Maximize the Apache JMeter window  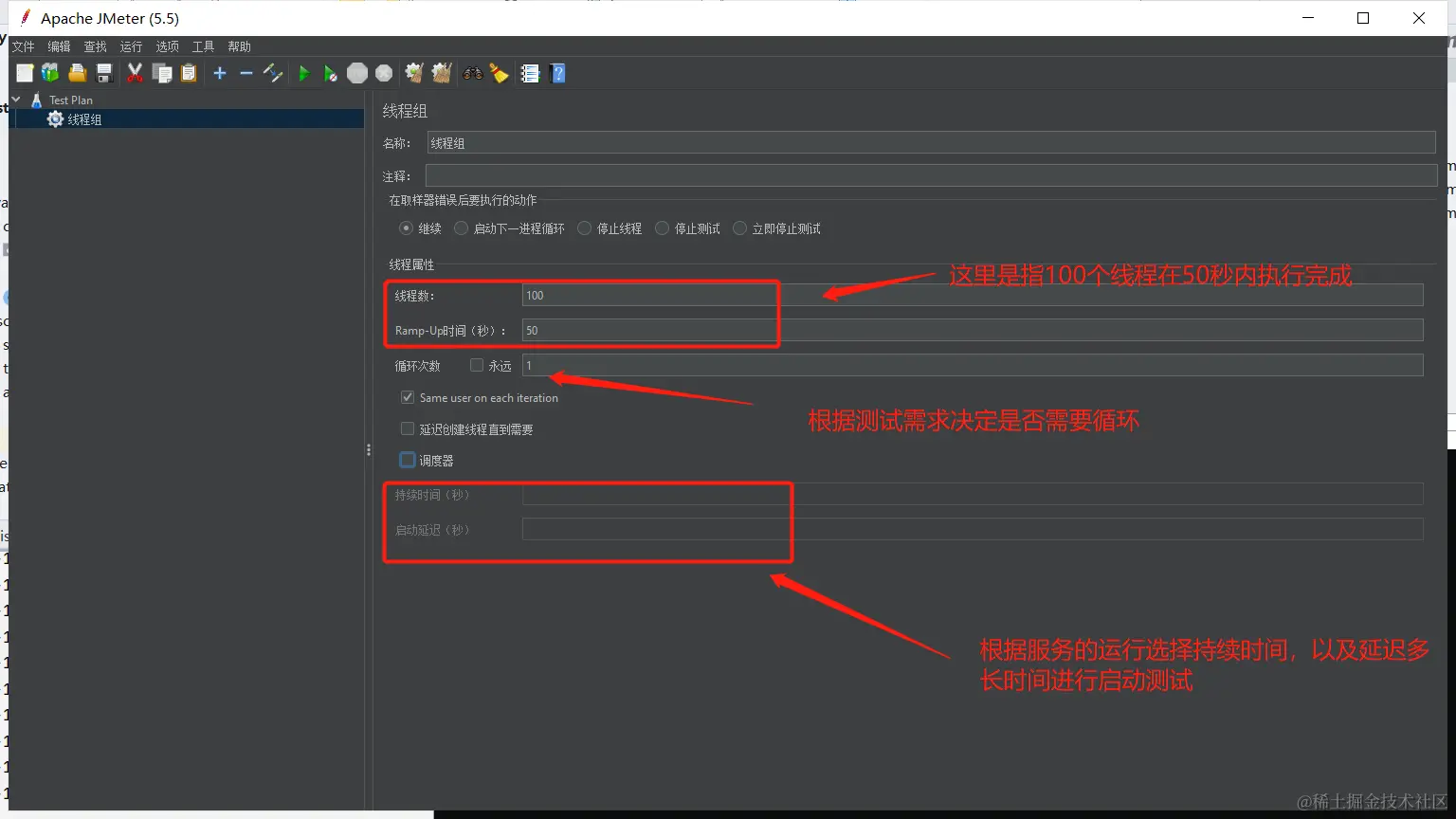coord(1363,18)
